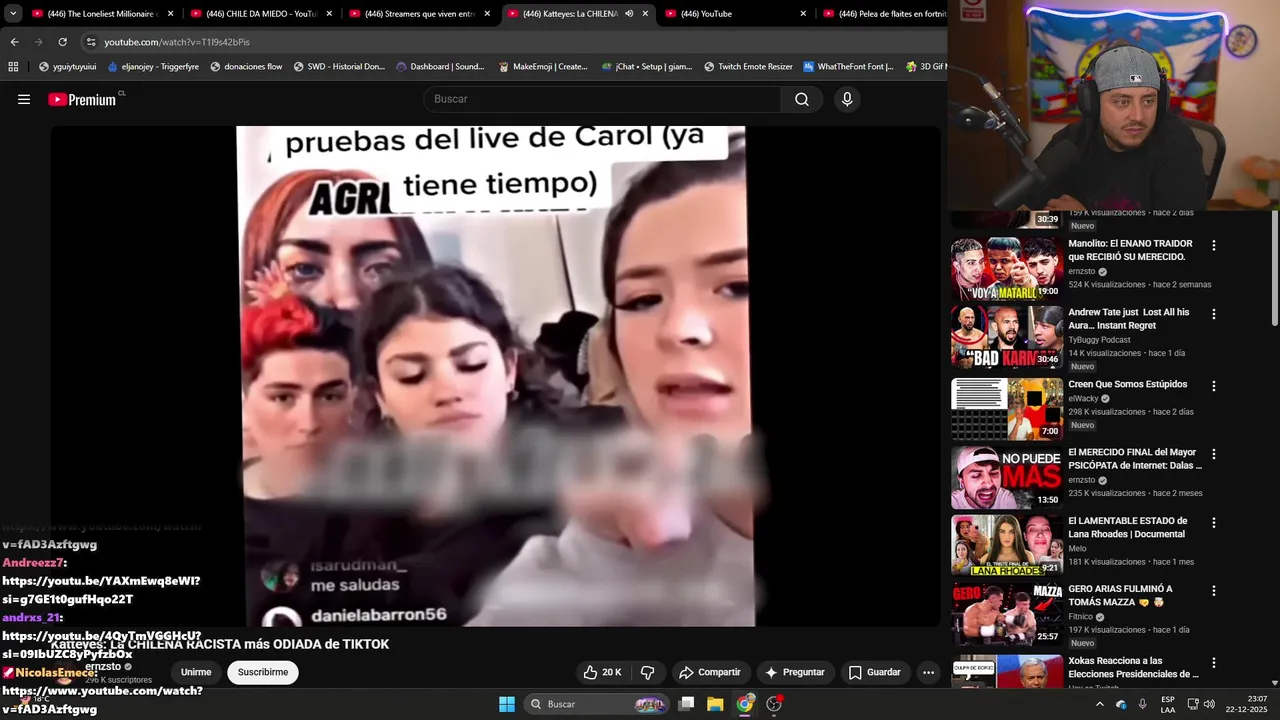Open options menu for Andrew Tate video
1280x720 pixels.
click(1214, 314)
